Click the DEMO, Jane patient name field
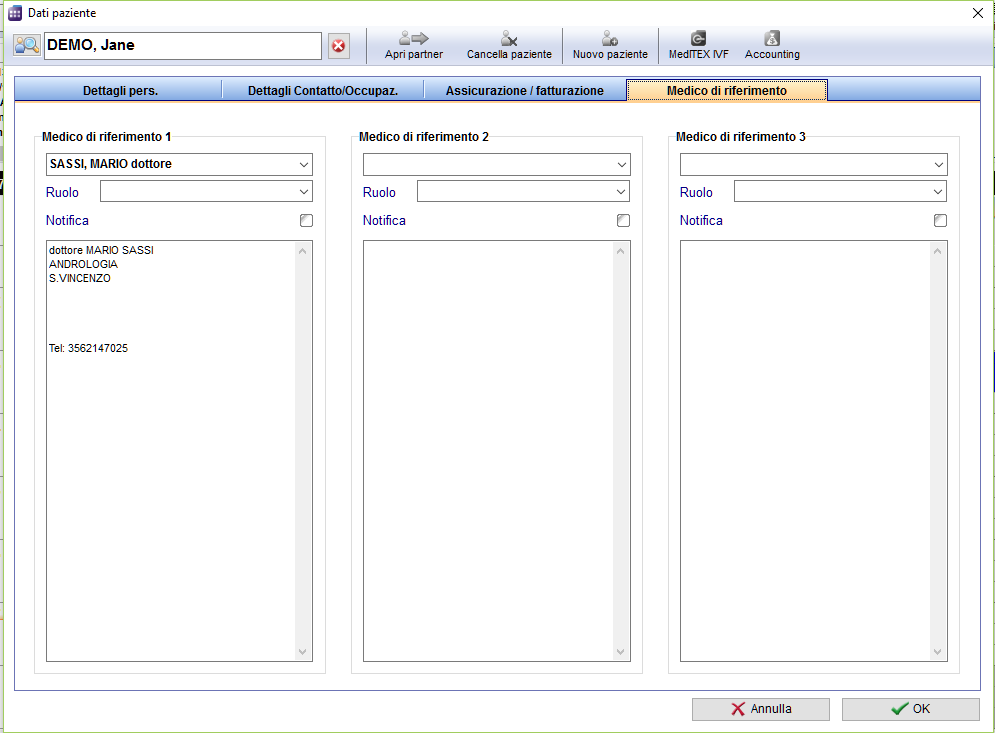Screen dimensions: 995x733 [x=183, y=46]
